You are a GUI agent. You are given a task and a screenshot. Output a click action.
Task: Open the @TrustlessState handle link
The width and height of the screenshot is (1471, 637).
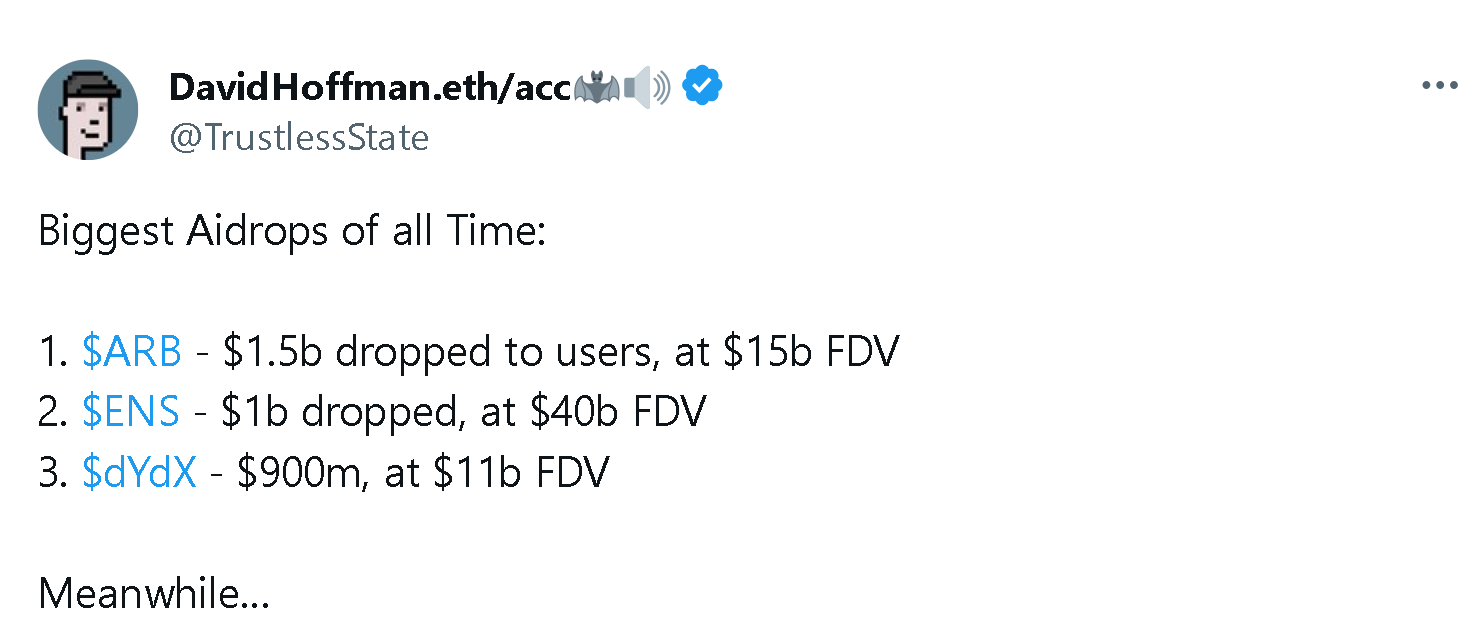click(299, 137)
